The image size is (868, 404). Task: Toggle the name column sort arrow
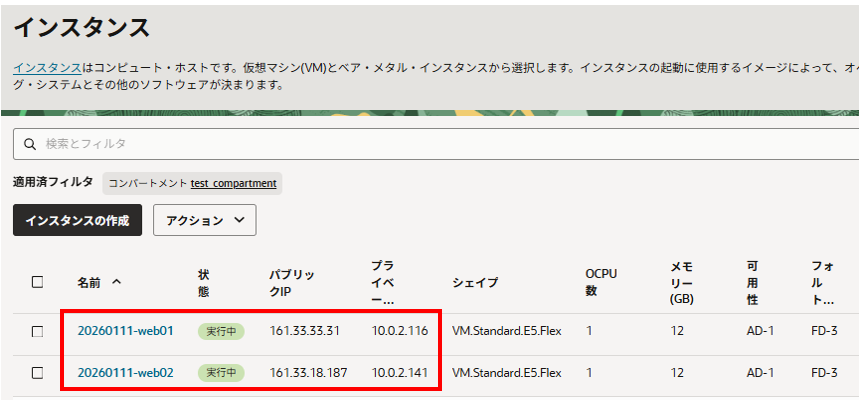pos(117,282)
